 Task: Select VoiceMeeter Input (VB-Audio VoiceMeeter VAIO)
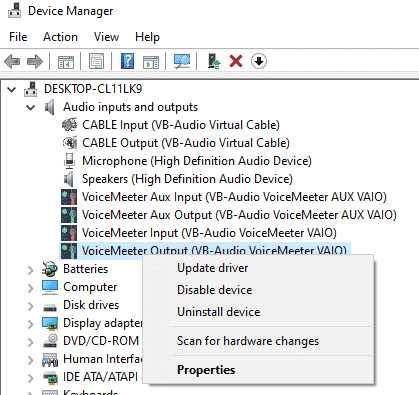[209, 233]
